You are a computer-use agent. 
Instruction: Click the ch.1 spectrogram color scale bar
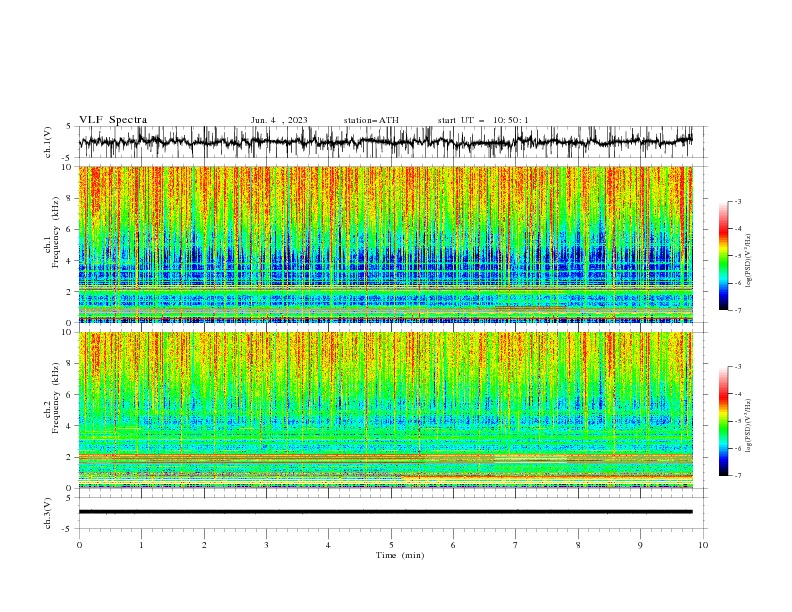(x=723, y=255)
